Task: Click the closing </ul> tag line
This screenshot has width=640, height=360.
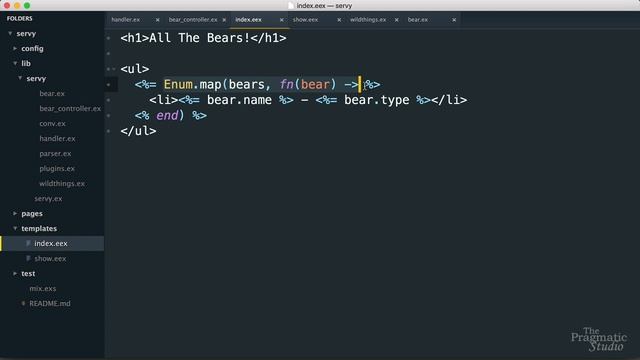Action: tap(138, 131)
